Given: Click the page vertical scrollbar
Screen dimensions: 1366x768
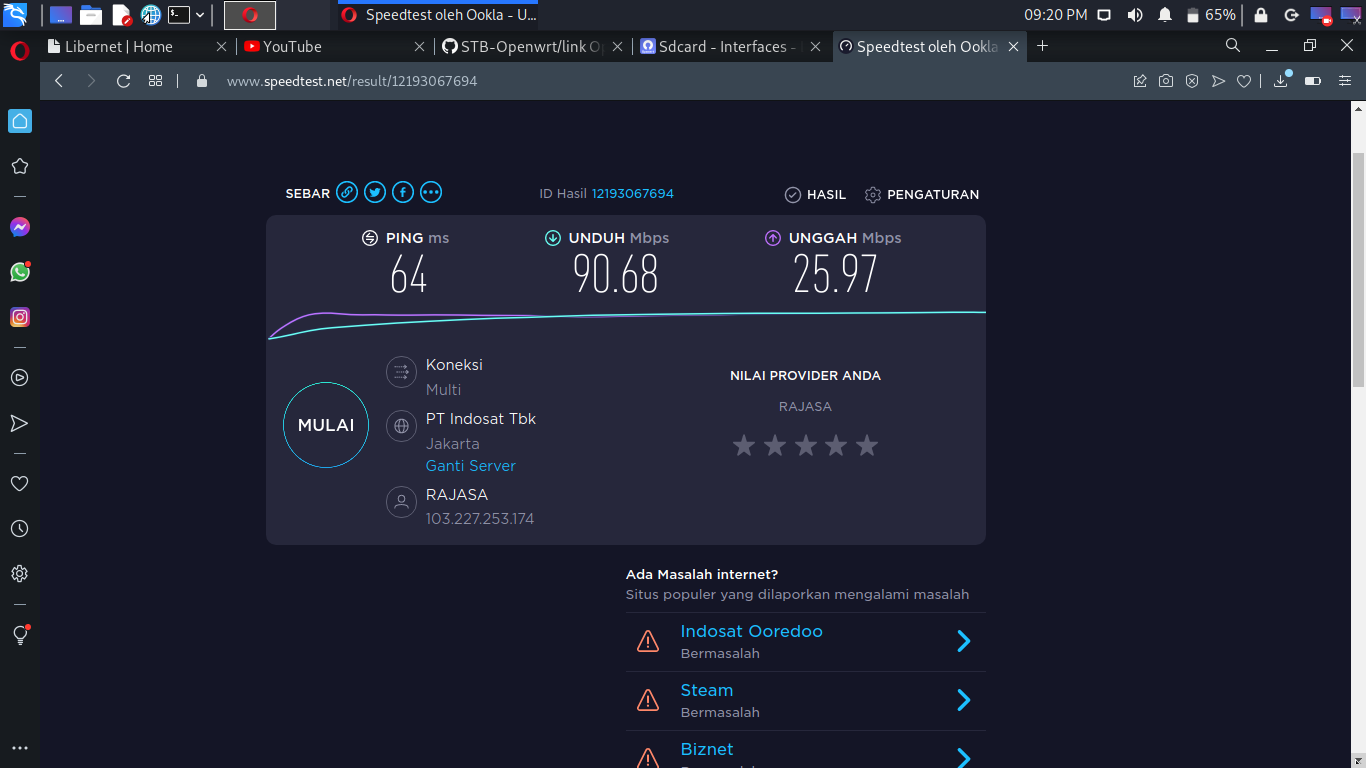Looking at the screenshot, I should click(1358, 270).
